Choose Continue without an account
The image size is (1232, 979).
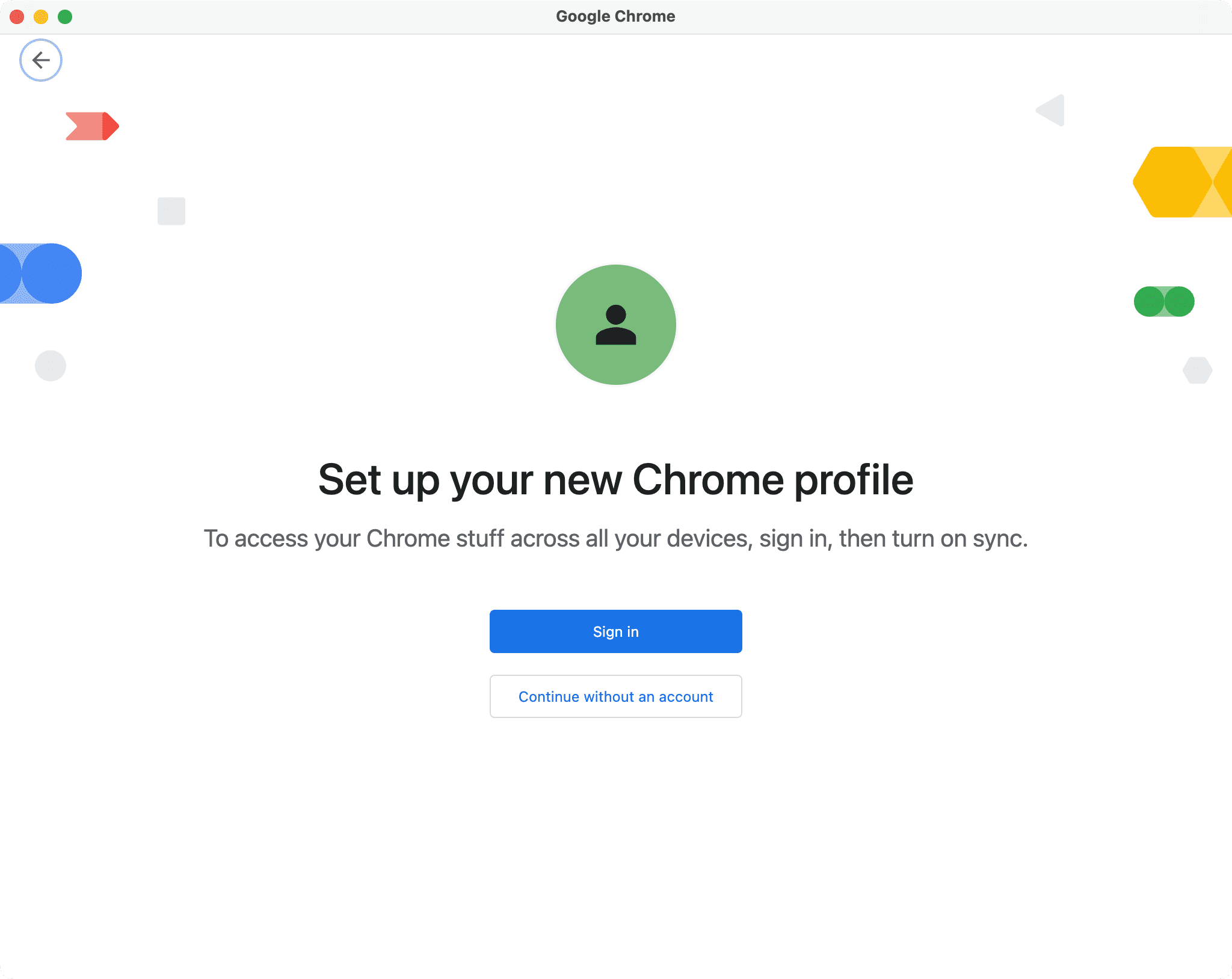click(615, 696)
